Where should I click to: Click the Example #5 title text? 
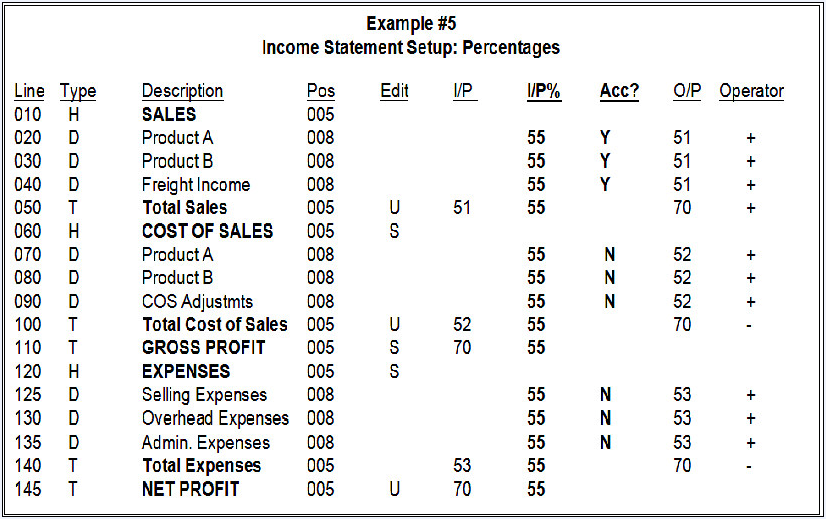click(x=411, y=24)
